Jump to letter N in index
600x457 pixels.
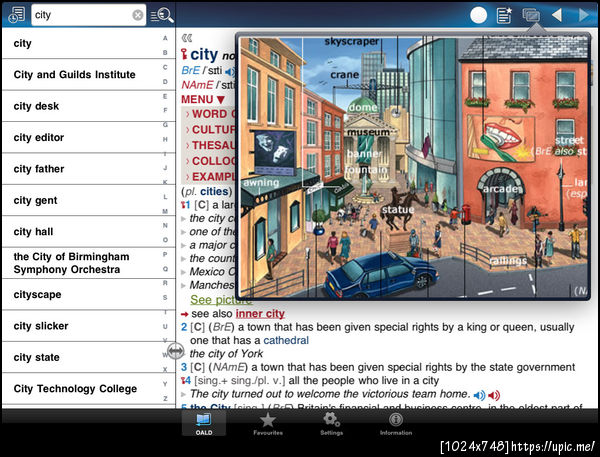click(x=165, y=225)
